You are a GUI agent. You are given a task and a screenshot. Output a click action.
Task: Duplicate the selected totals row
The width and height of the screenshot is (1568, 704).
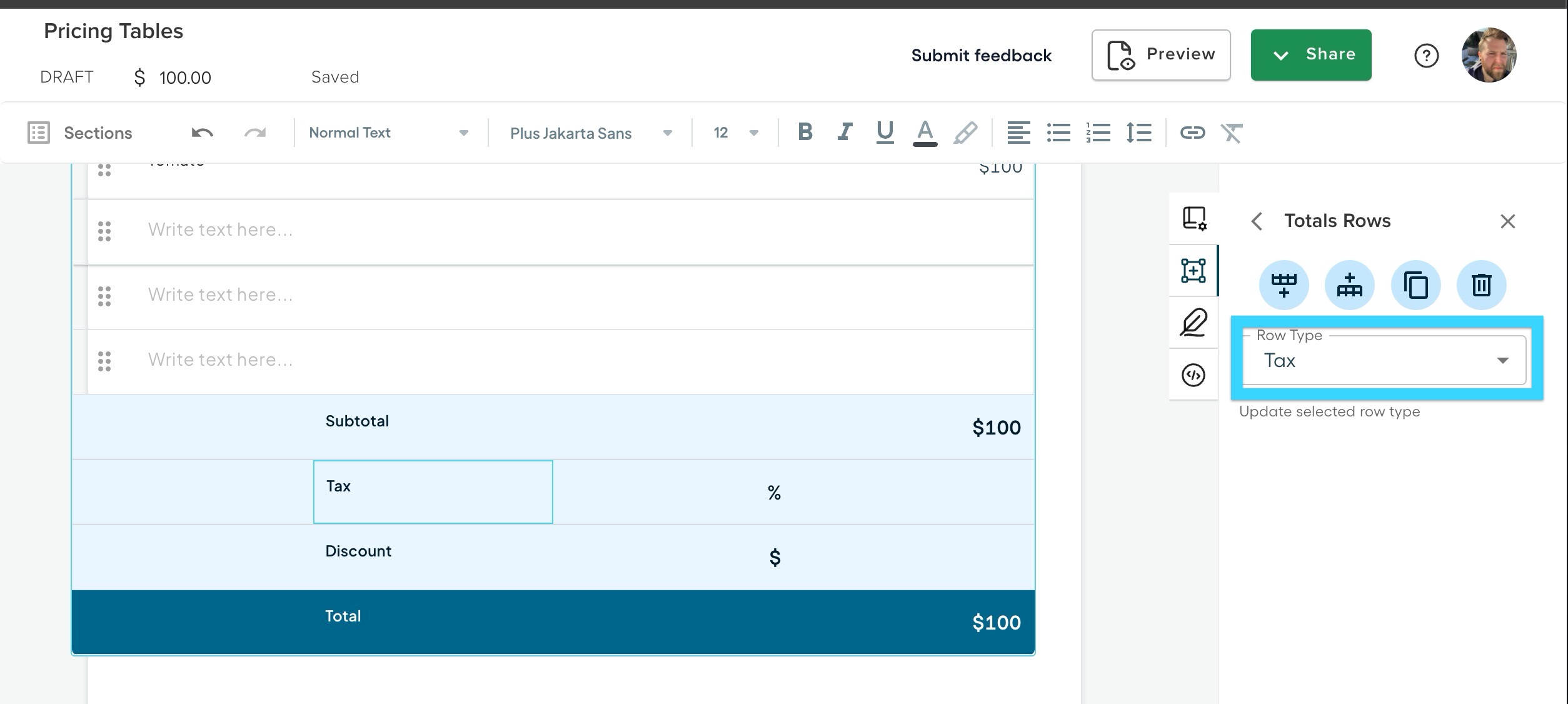pos(1415,285)
